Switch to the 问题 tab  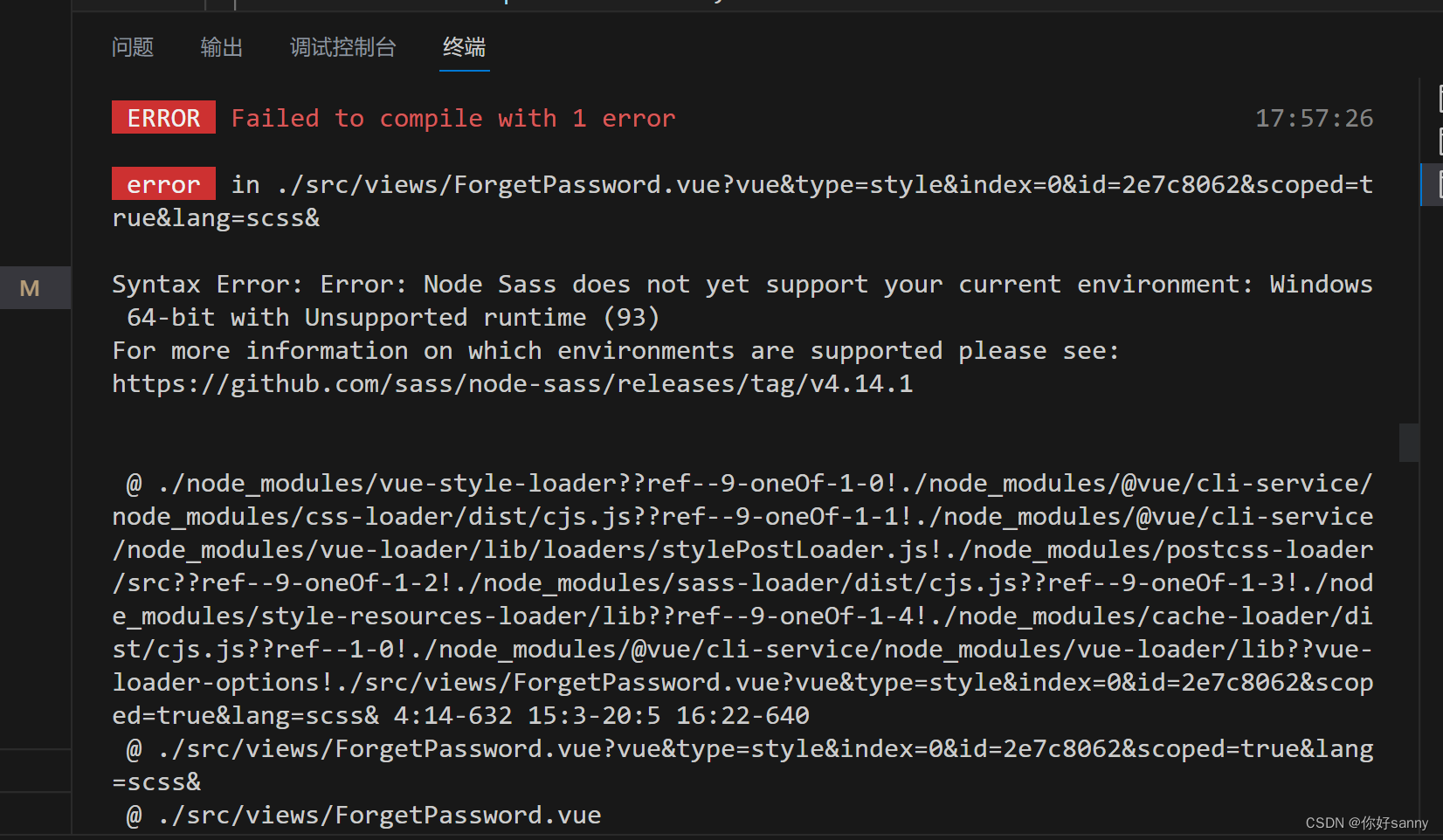tap(132, 47)
